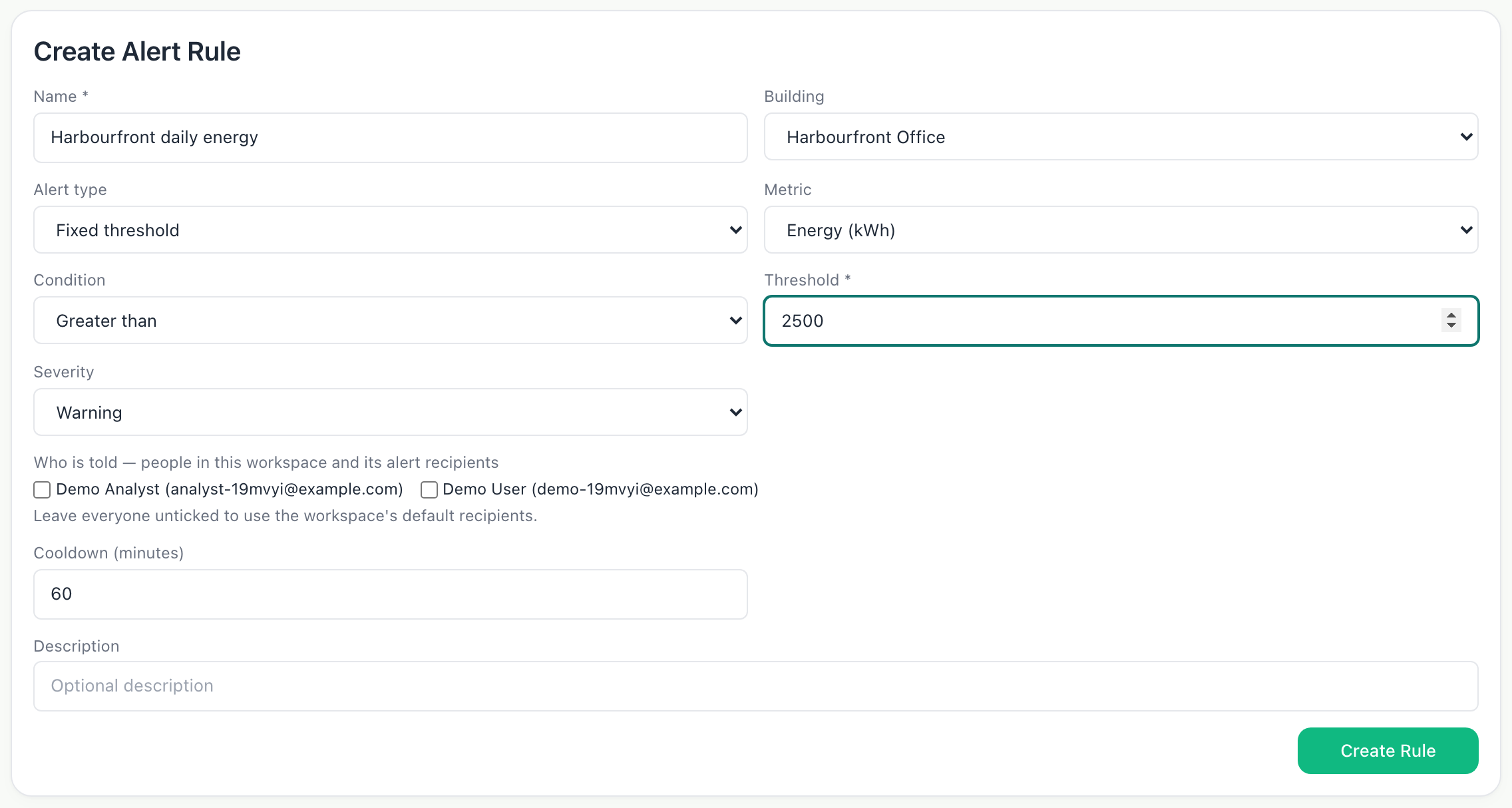This screenshot has height=808, width=1512.
Task: Click the 'Create Alert Rule' heading
Action: click(x=137, y=51)
